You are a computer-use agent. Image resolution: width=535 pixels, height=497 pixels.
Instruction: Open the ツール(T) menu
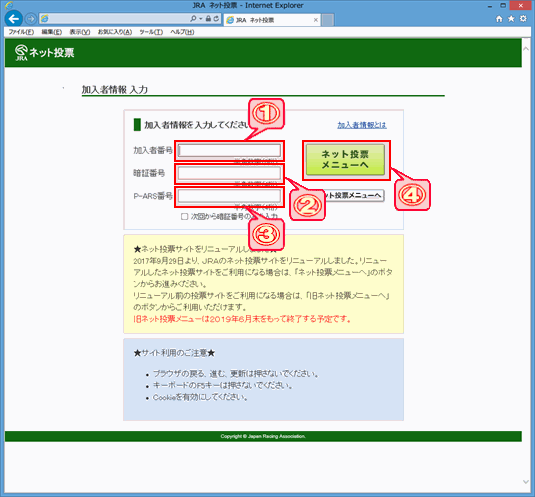(151, 32)
